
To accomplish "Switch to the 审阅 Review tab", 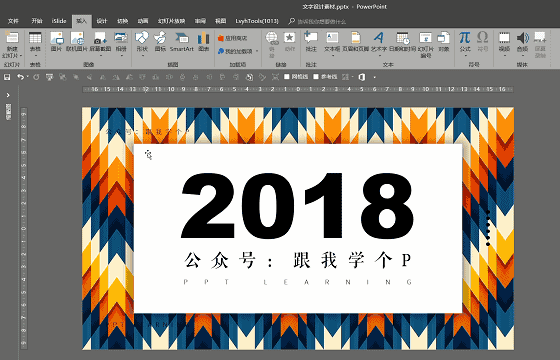I will click(200, 21).
